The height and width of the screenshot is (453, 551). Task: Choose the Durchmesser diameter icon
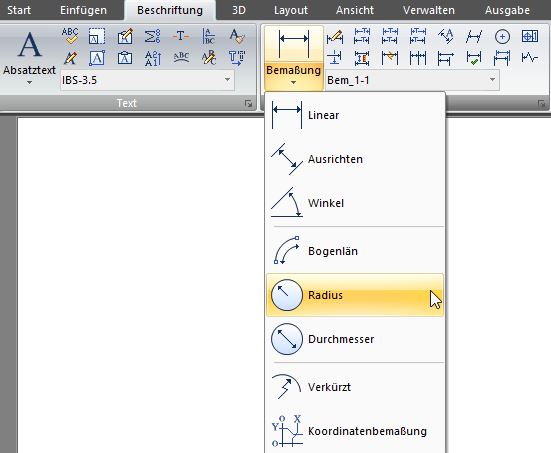(x=287, y=339)
